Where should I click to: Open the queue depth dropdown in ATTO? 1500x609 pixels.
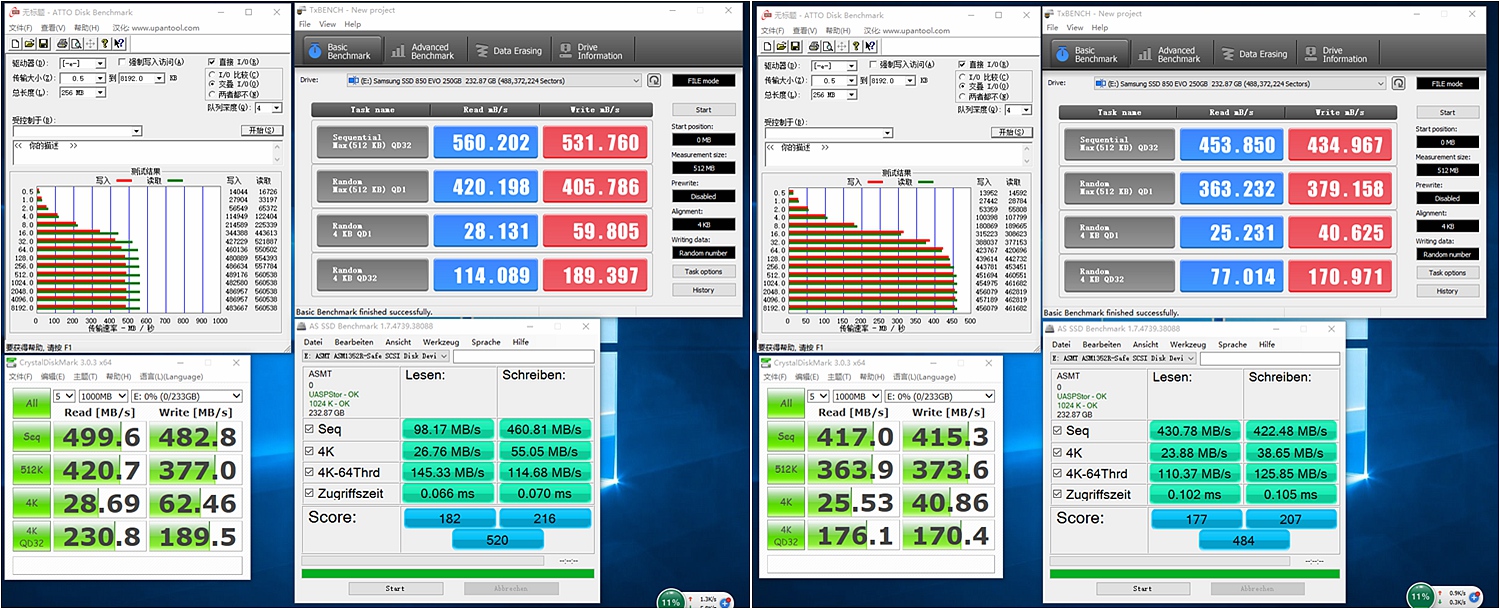[276, 108]
